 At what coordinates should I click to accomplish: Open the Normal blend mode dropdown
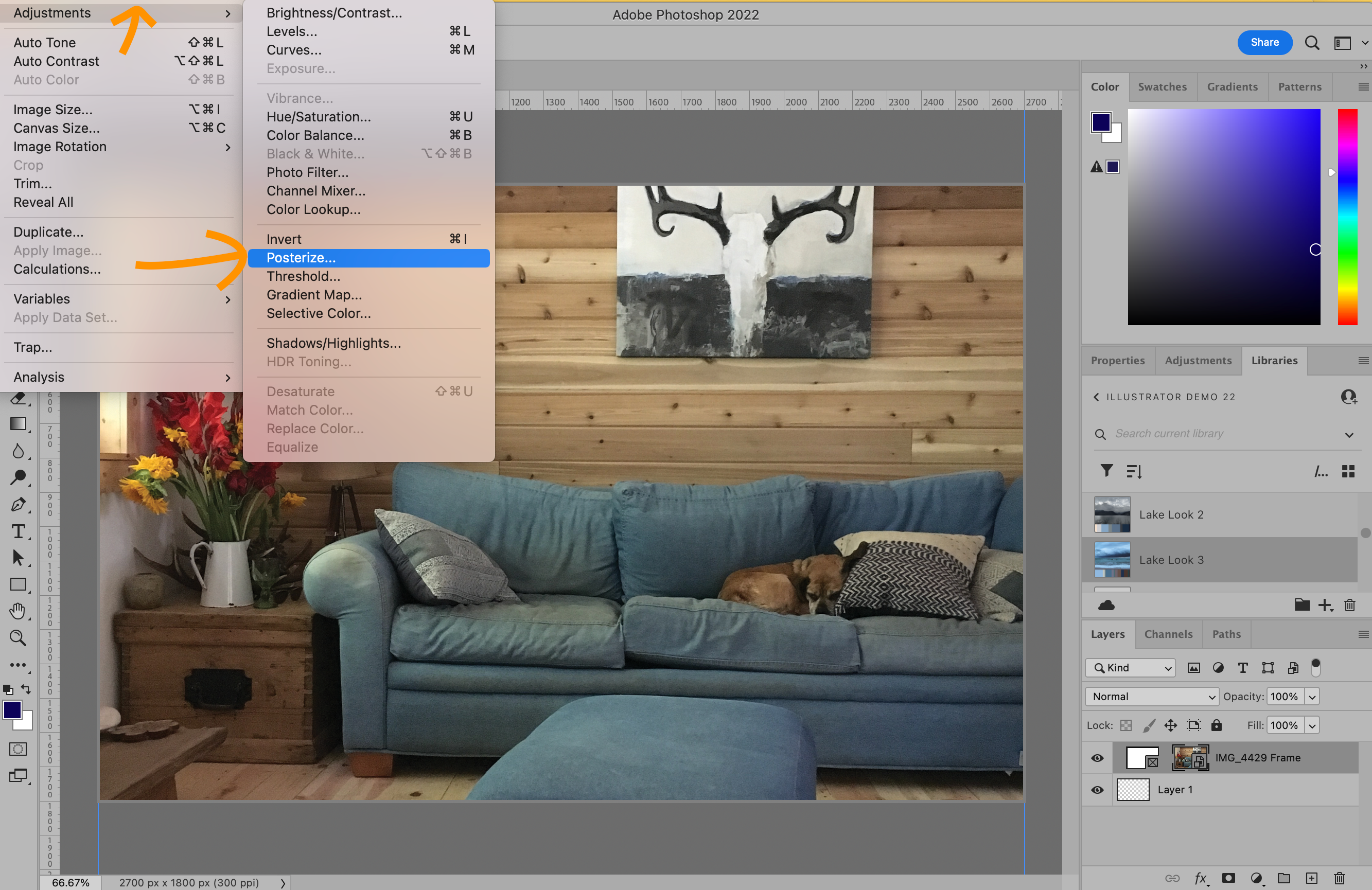[1151, 697]
